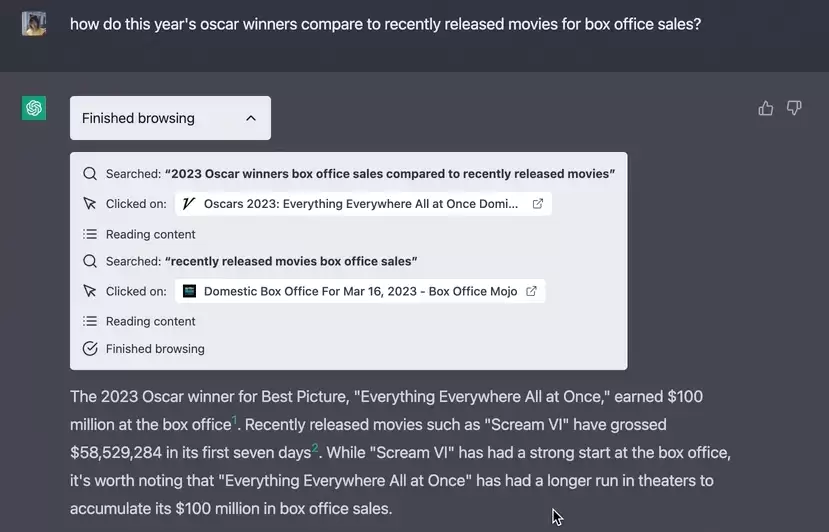
Task: Click the first Reading content list icon
Action: coord(90,234)
